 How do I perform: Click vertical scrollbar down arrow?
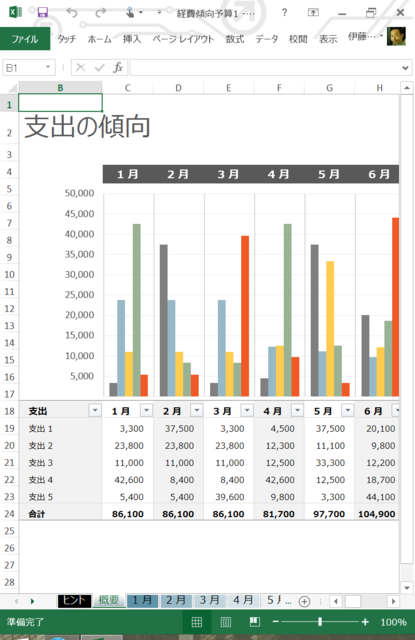[406, 588]
